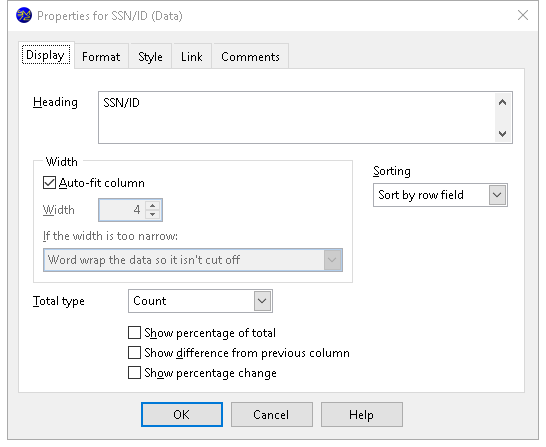Click the Heading box scroll up arrow
Viewport: 546px width, 447px height.
coord(502,102)
